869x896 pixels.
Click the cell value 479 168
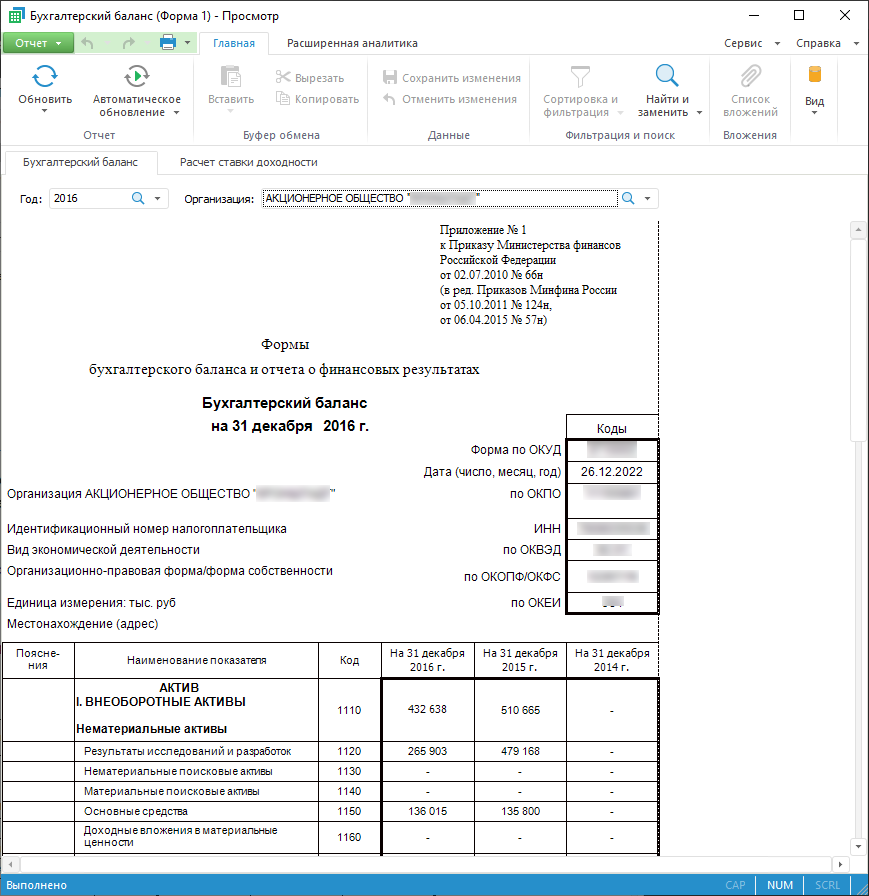tap(520, 751)
